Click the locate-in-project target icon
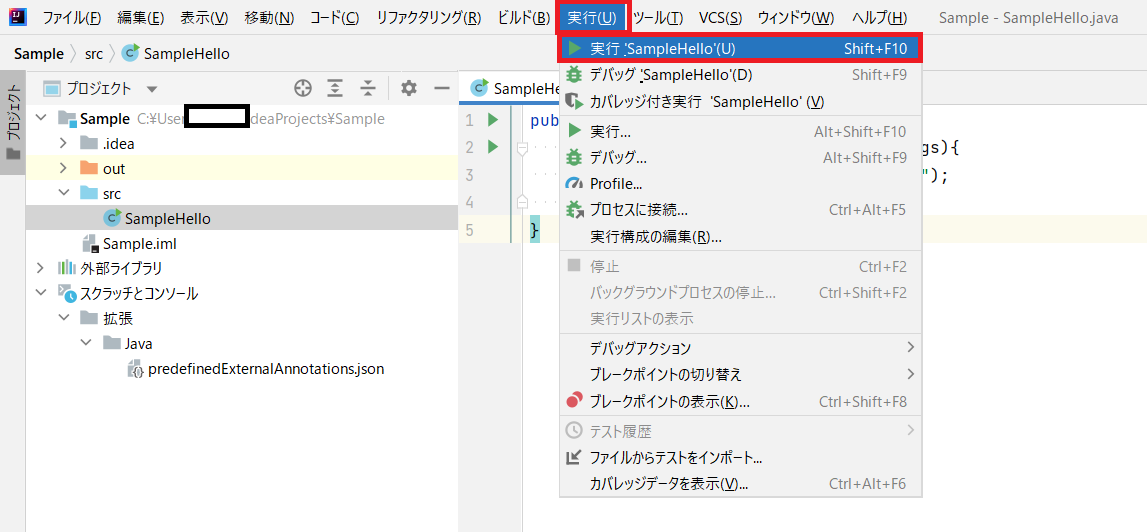 coord(302,88)
